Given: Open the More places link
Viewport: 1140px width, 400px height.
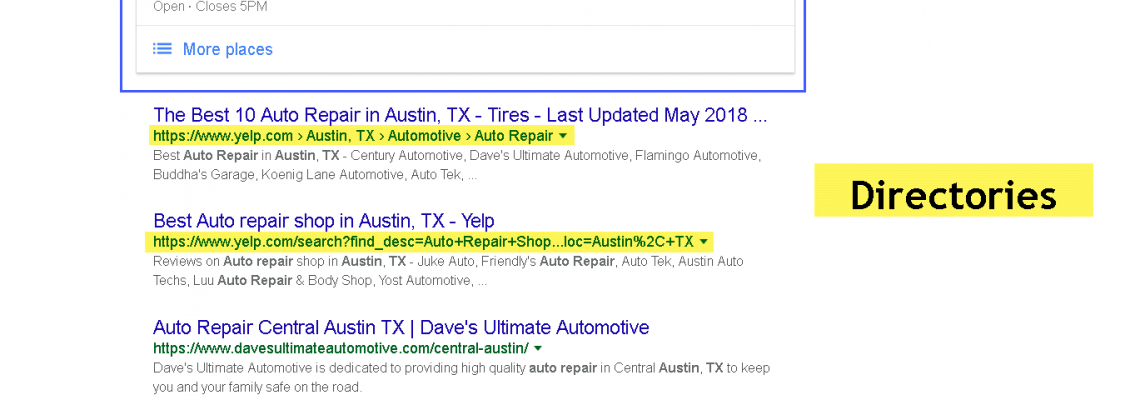Looking at the screenshot, I should 227,49.
